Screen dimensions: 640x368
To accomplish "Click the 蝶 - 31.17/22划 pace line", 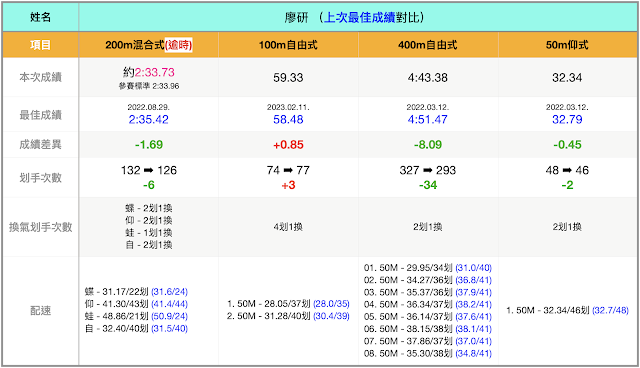I will [x=136, y=292].
